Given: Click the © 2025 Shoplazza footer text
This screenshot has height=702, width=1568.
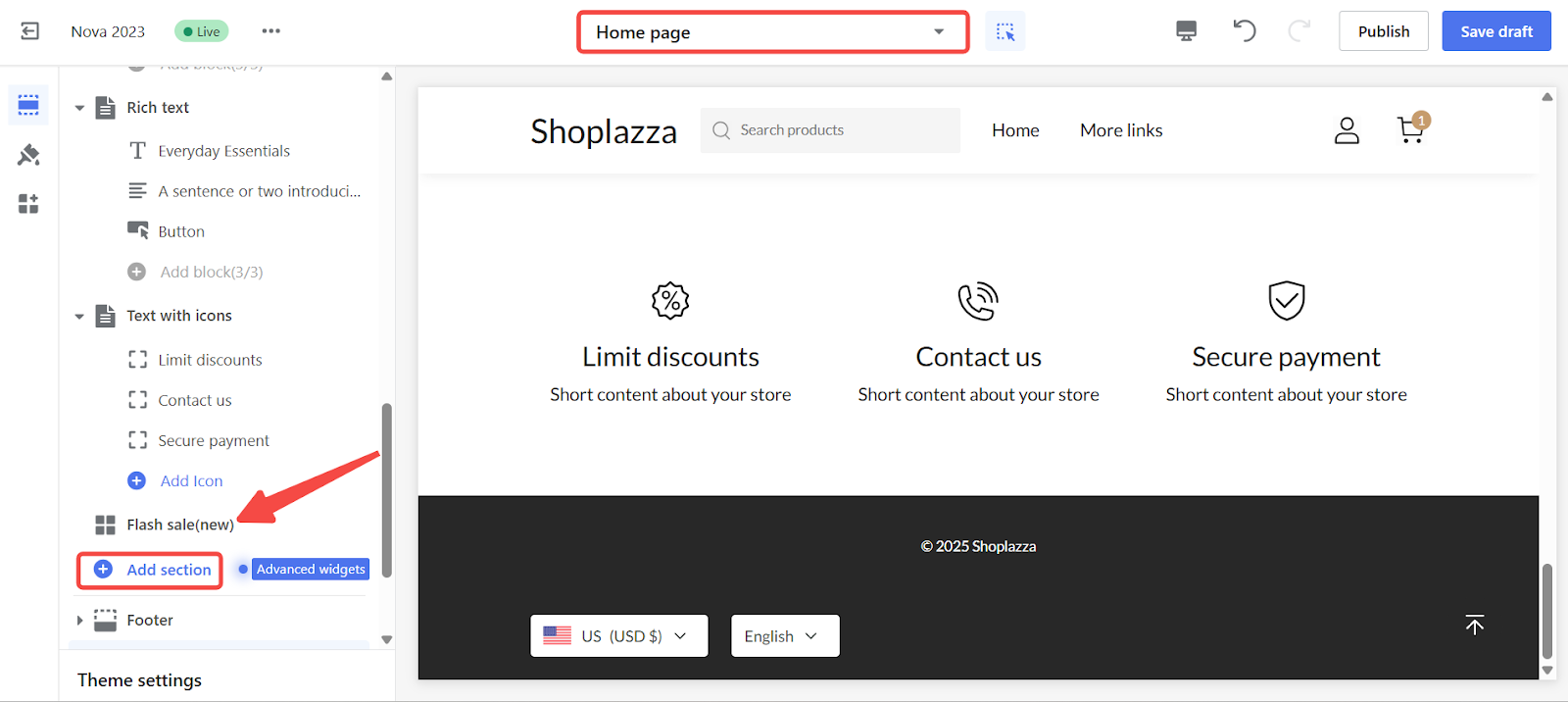Looking at the screenshot, I should point(978,546).
